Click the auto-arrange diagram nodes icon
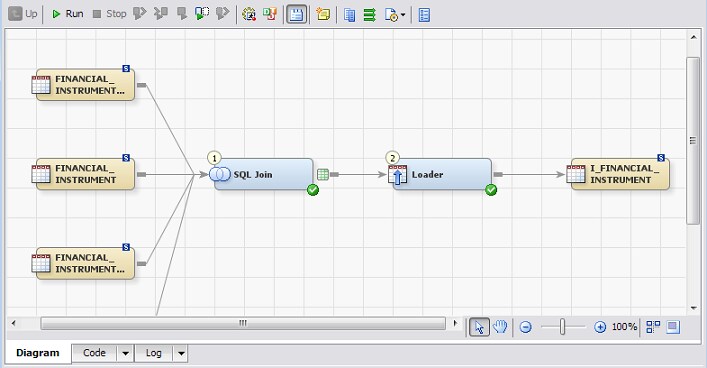This screenshot has width=707, height=368. pos(653,327)
